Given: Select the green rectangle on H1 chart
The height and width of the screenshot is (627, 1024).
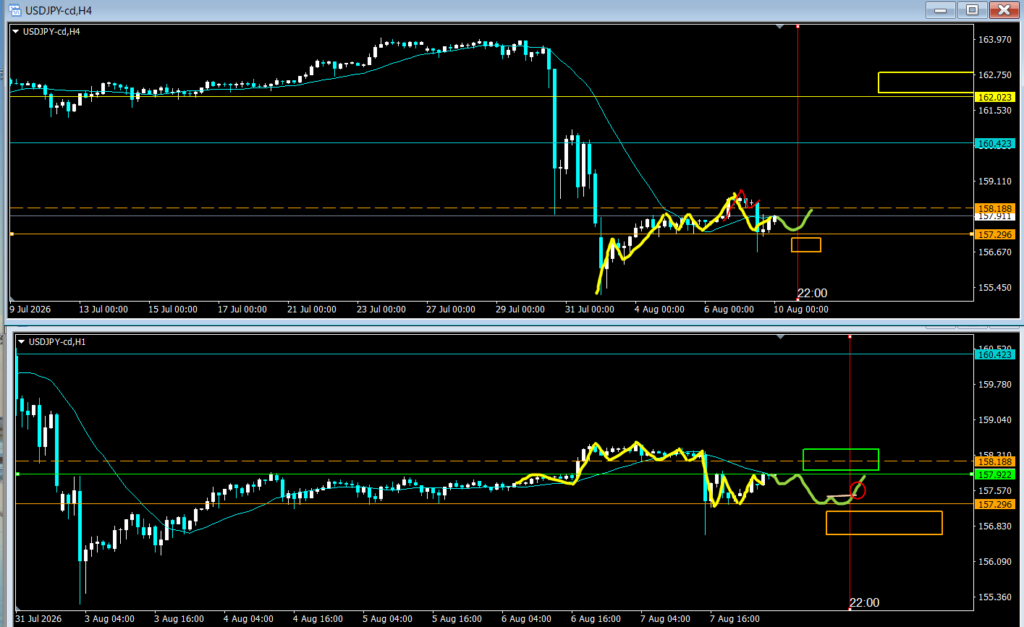Looking at the screenshot, I should click(x=840, y=459).
